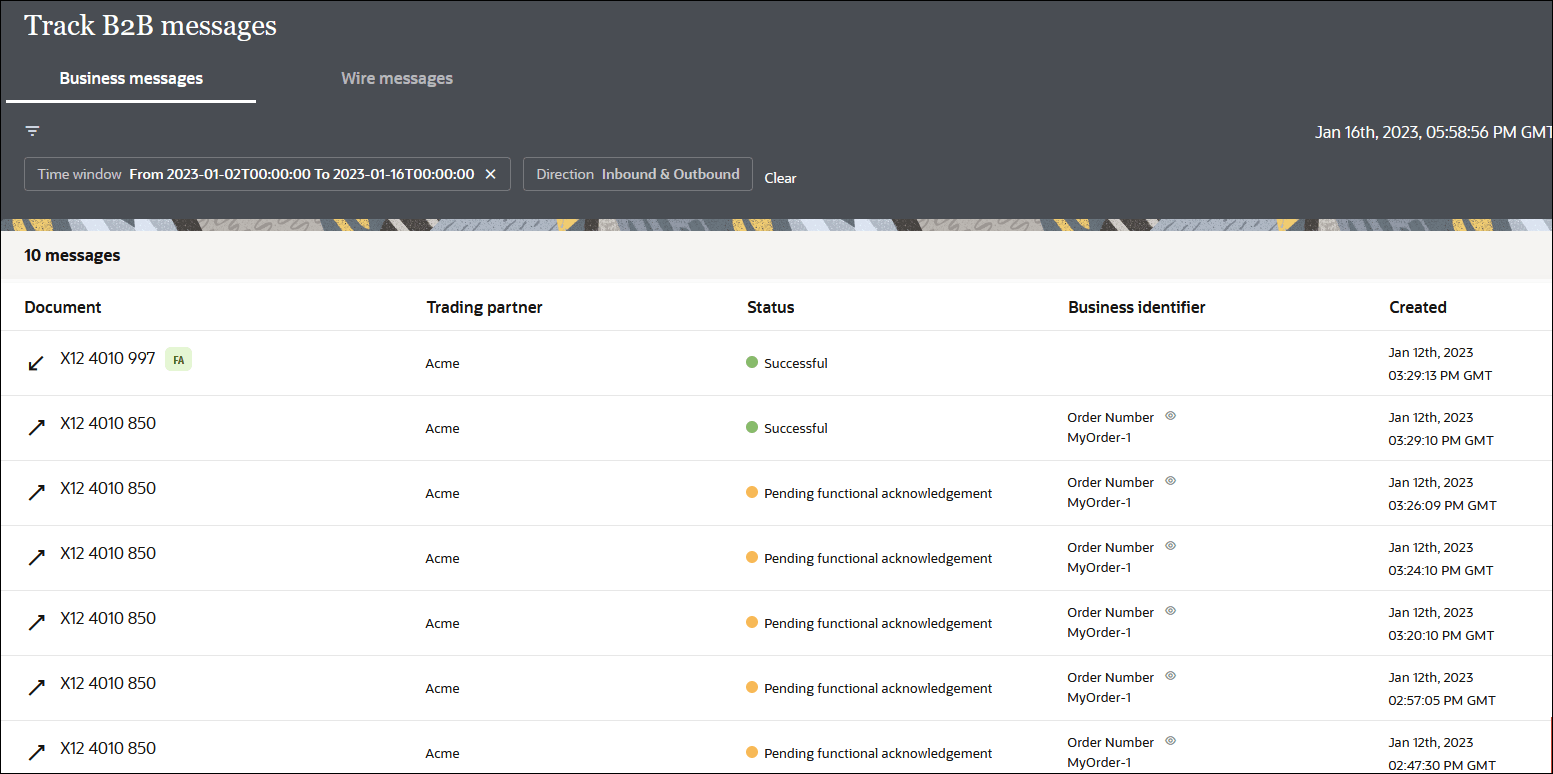Open the Direction Inbound & Outbound filter
This screenshot has width=1553, height=774.
pyautogui.click(x=637, y=174)
